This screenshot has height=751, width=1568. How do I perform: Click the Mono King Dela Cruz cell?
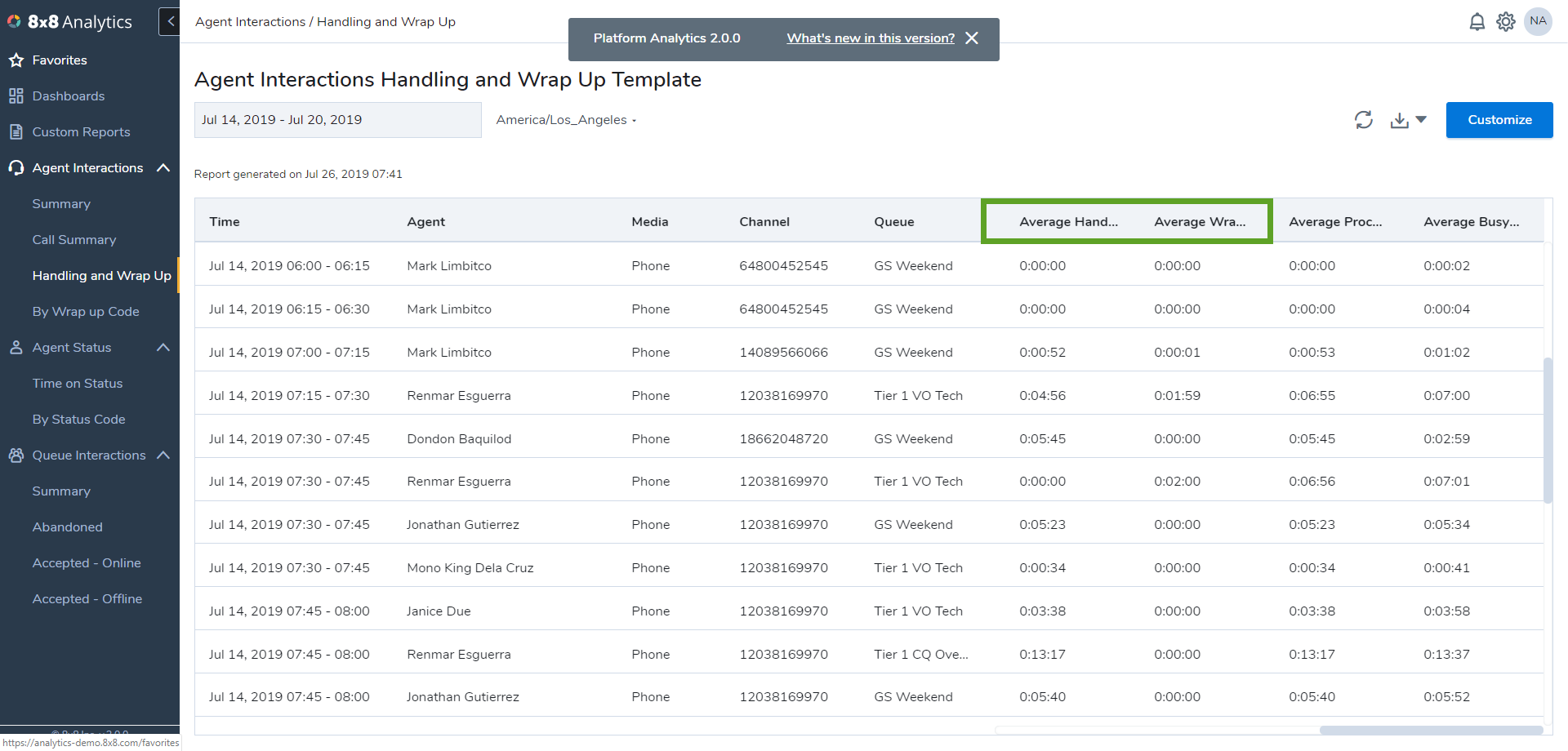[470, 567]
